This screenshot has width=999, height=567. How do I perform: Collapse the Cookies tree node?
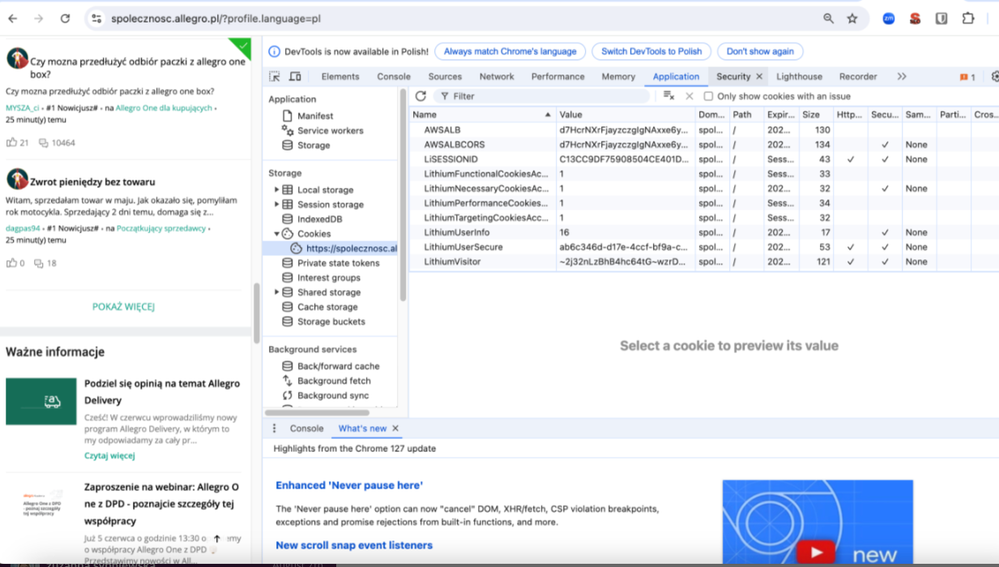pyautogui.click(x=277, y=233)
